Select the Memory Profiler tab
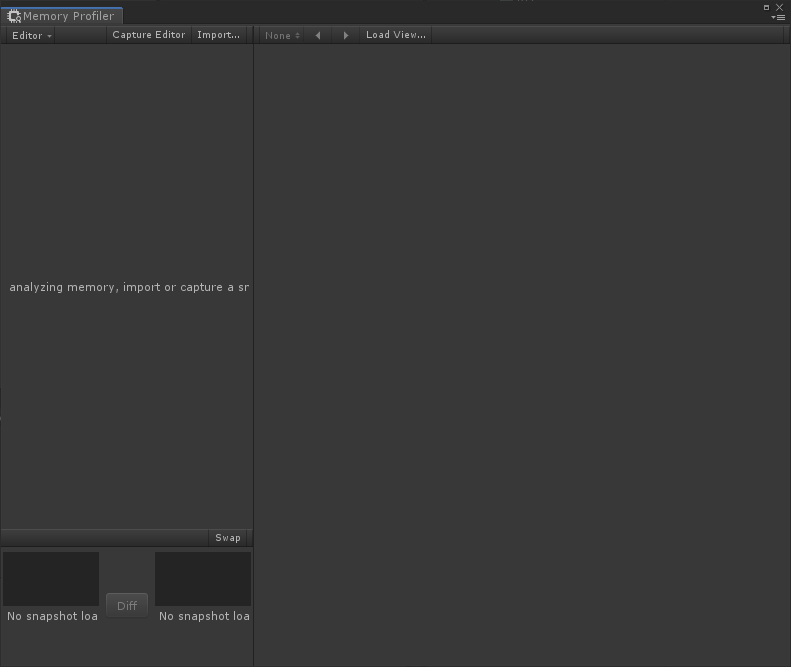 pyautogui.click(x=62, y=16)
